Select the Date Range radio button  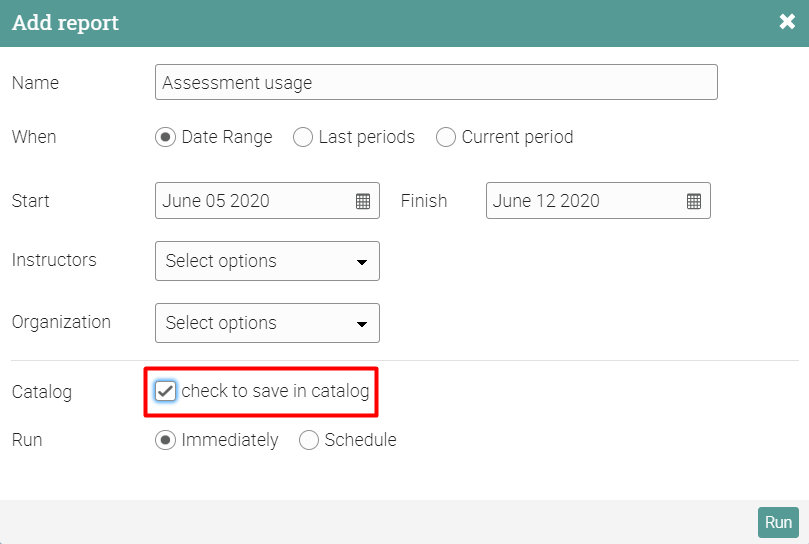[166, 137]
